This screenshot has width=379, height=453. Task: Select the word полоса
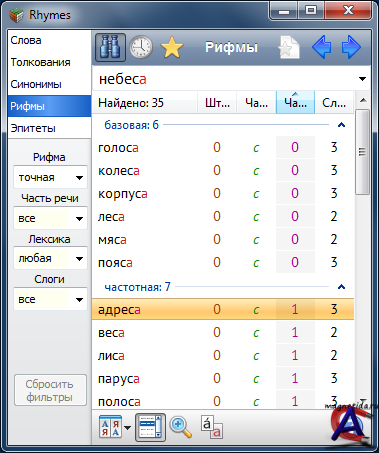pos(223,401)
